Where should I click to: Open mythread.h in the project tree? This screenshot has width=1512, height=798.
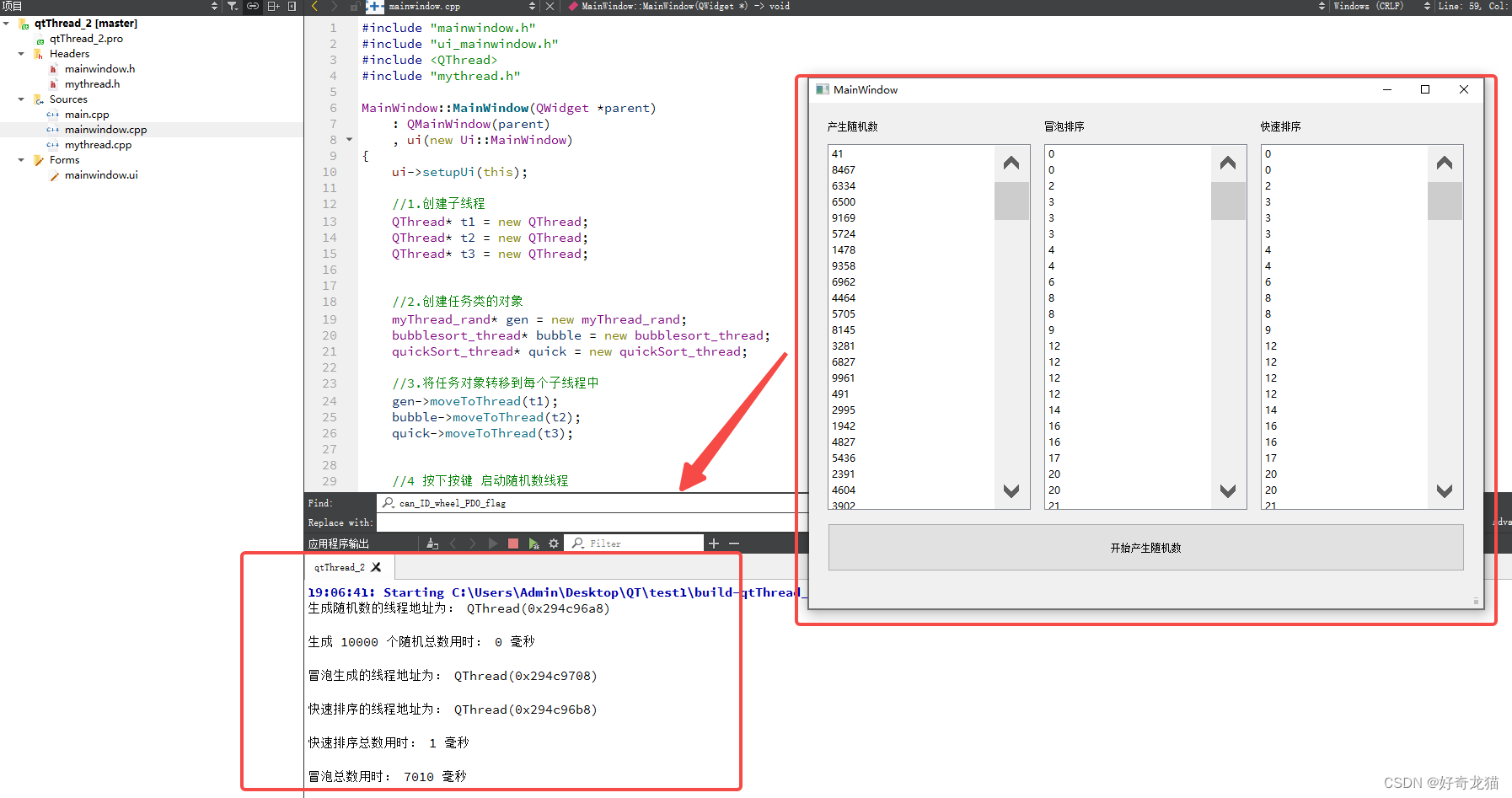point(92,84)
